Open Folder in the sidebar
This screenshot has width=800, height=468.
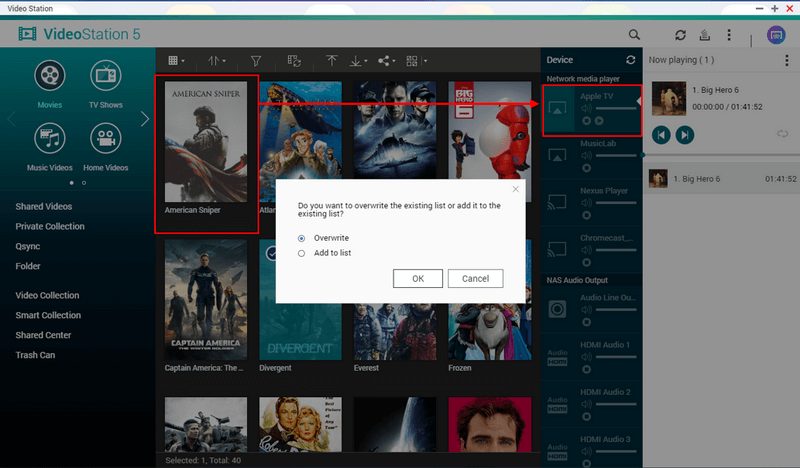click(28, 266)
